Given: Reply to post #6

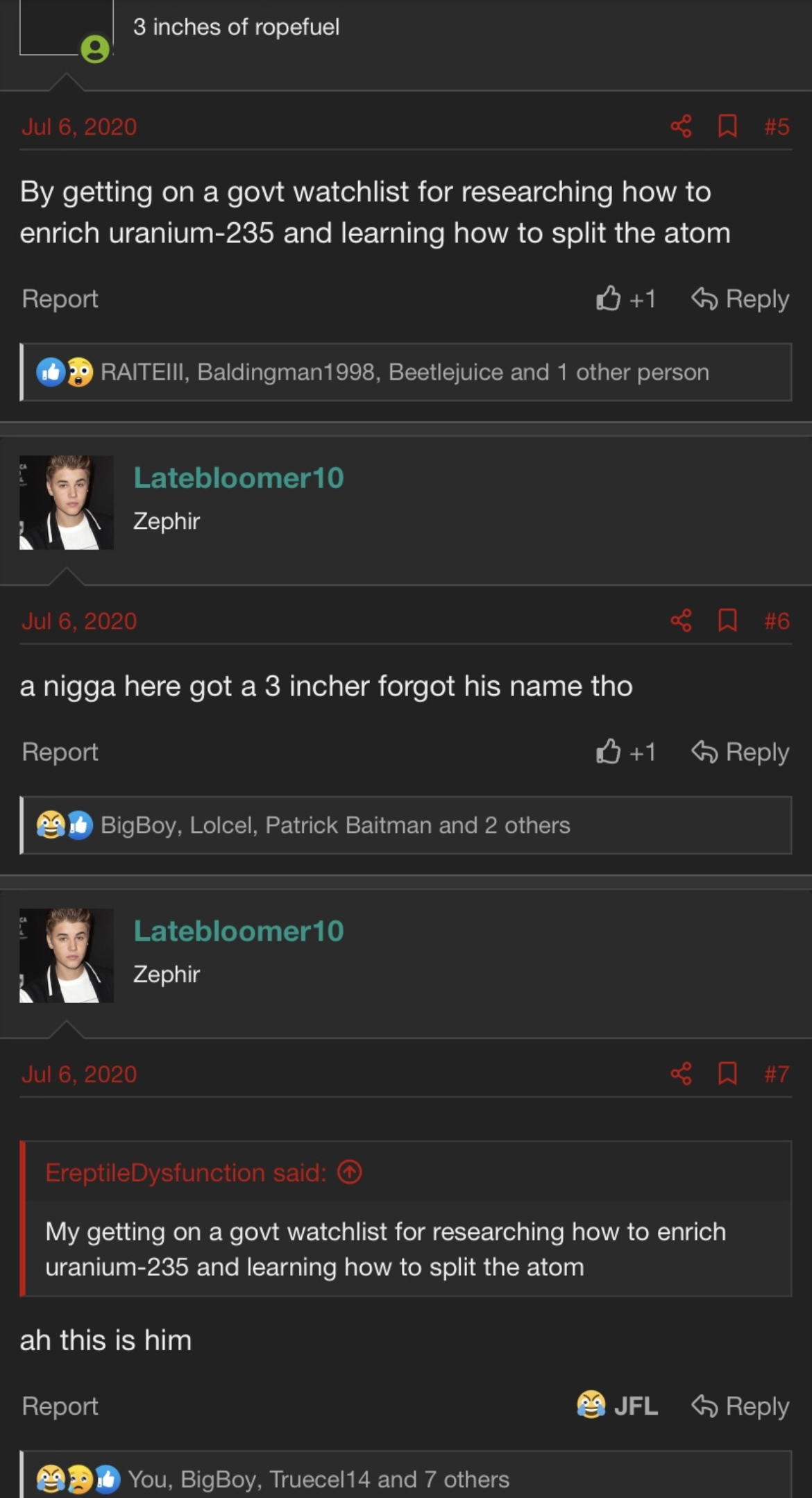Looking at the screenshot, I should [x=740, y=752].
